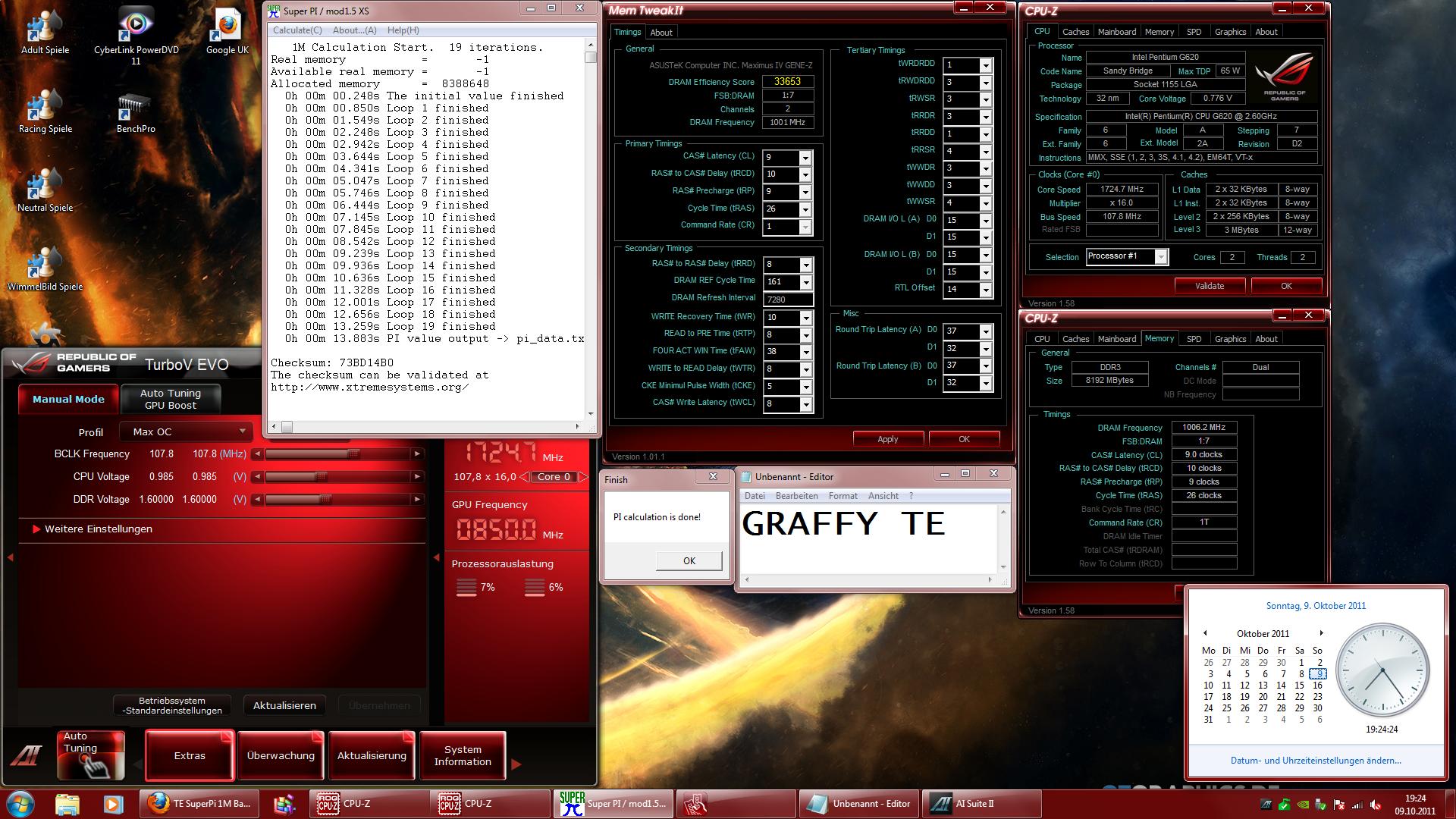Click the DRAM Refresh Interval input field

[788, 300]
